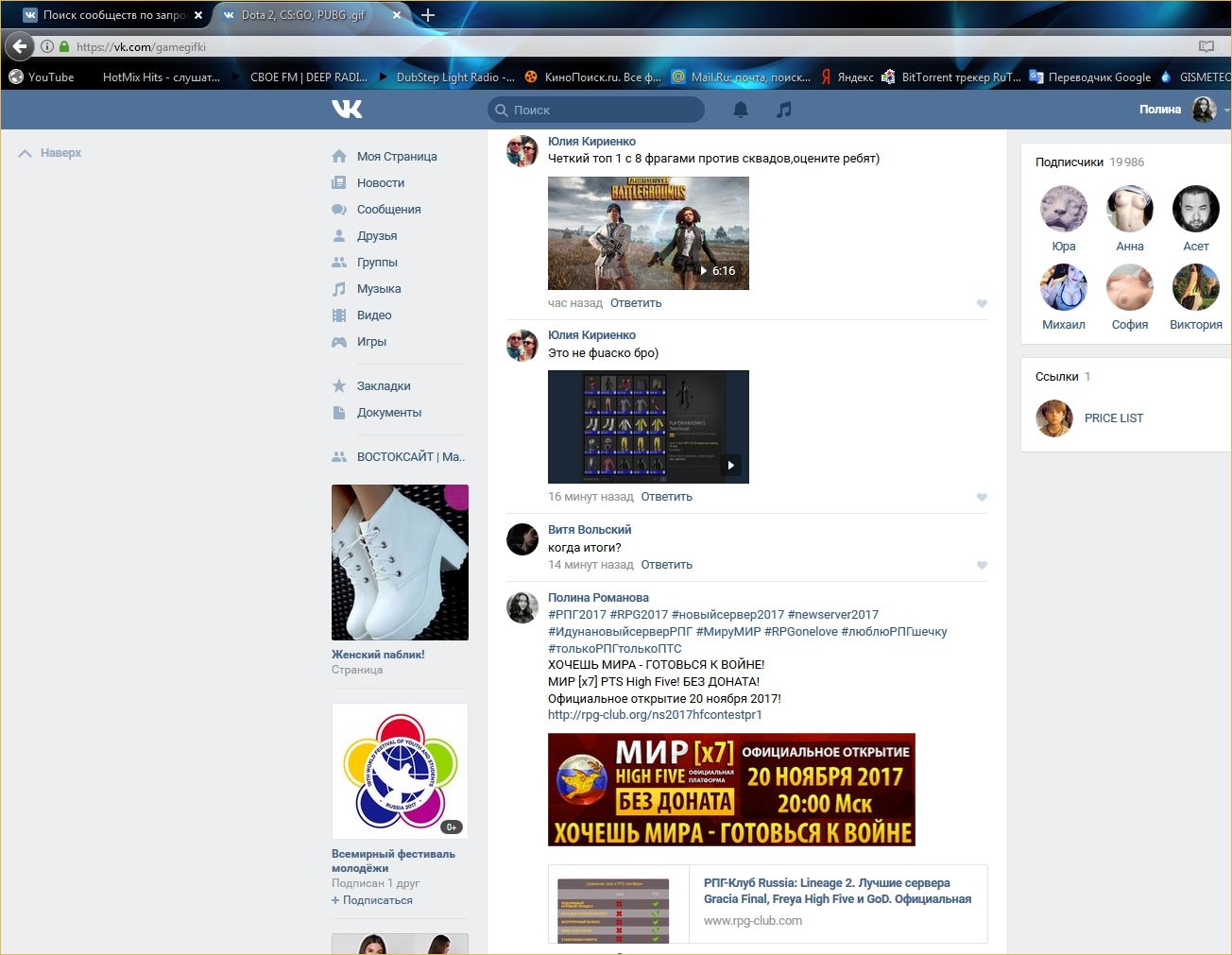Open BitTorrent трекер RuT bookmark
The image size is (1232, 955).
click(951, 77)
